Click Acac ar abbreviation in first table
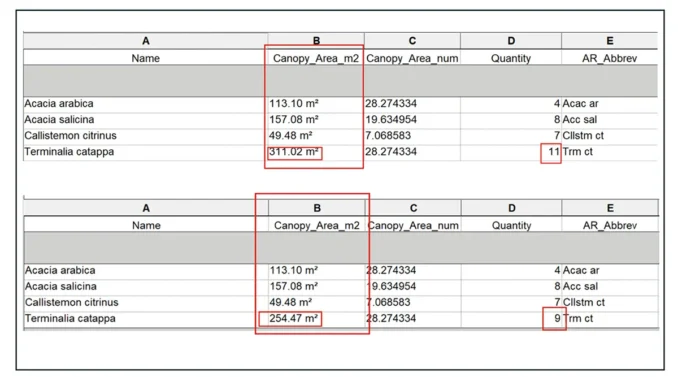 tap(580, 103)
